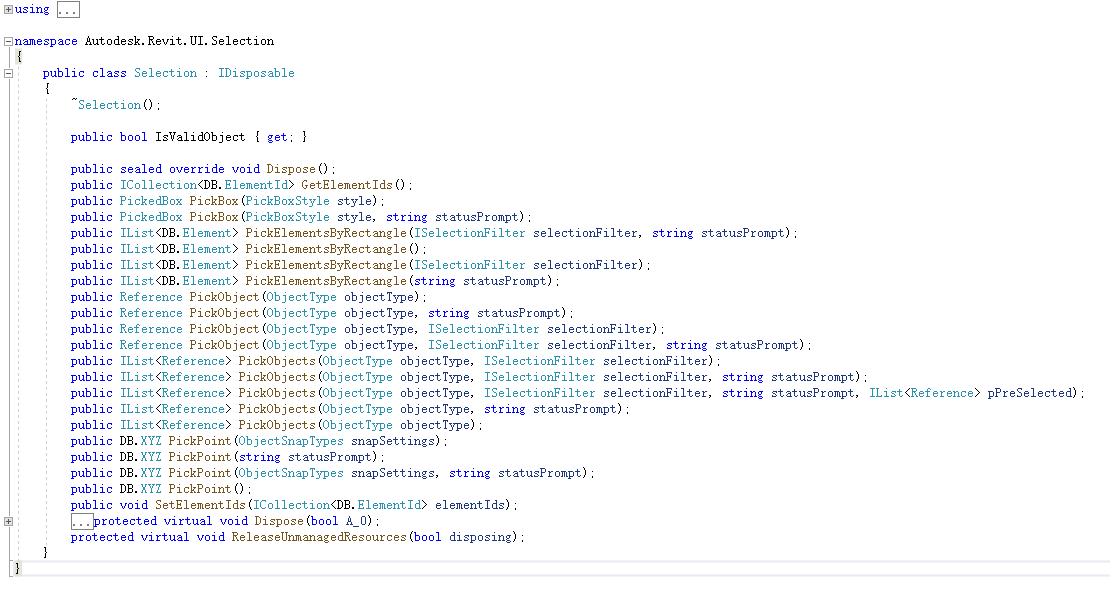Click 'Dispose' in the sealed override line
1110x590 pixels.
[x=291, y=169]
